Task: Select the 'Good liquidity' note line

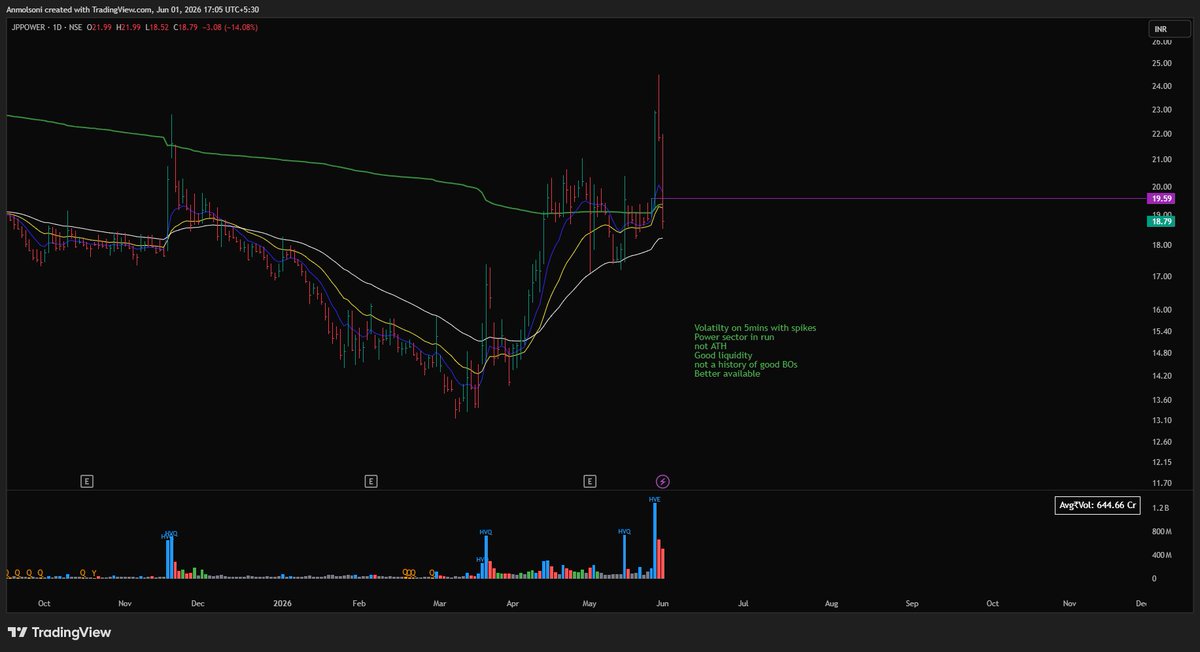Action: click(x=723, y=355)
